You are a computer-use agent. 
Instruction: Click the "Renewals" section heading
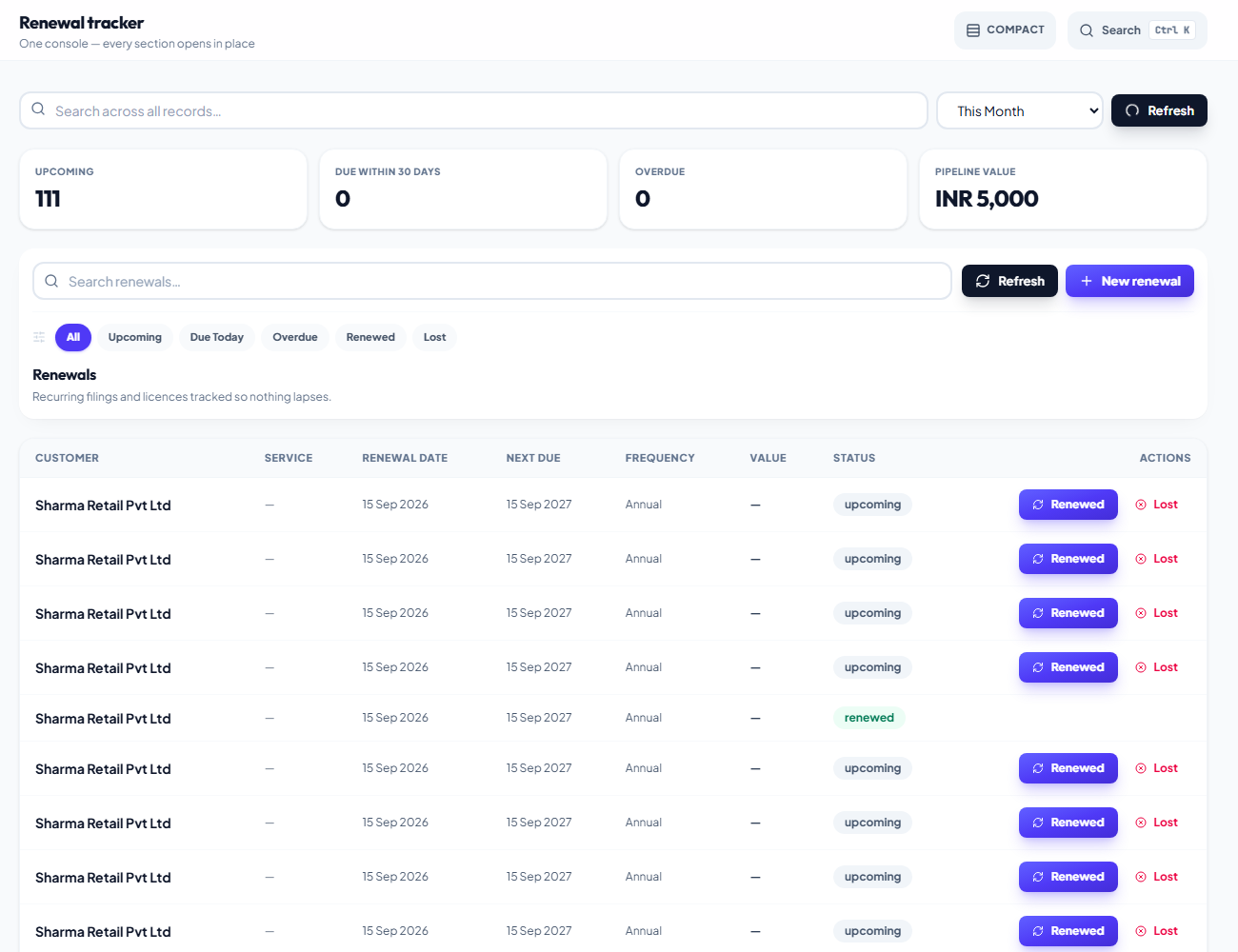tap(65, 375)
